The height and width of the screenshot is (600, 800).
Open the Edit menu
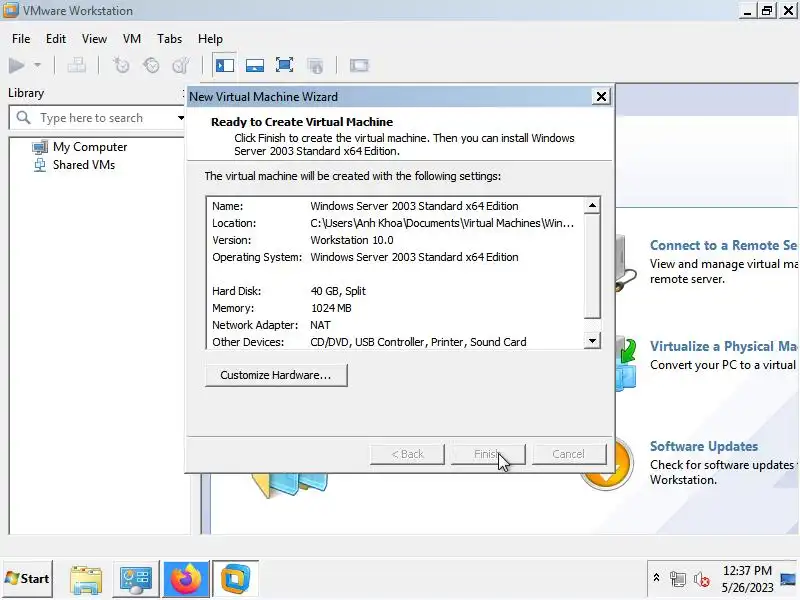point(56,39)
